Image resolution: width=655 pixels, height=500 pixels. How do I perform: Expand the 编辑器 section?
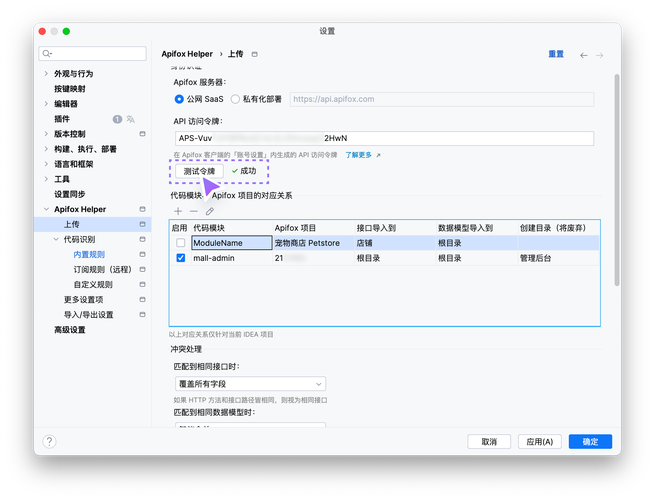[x=46, y=104]
